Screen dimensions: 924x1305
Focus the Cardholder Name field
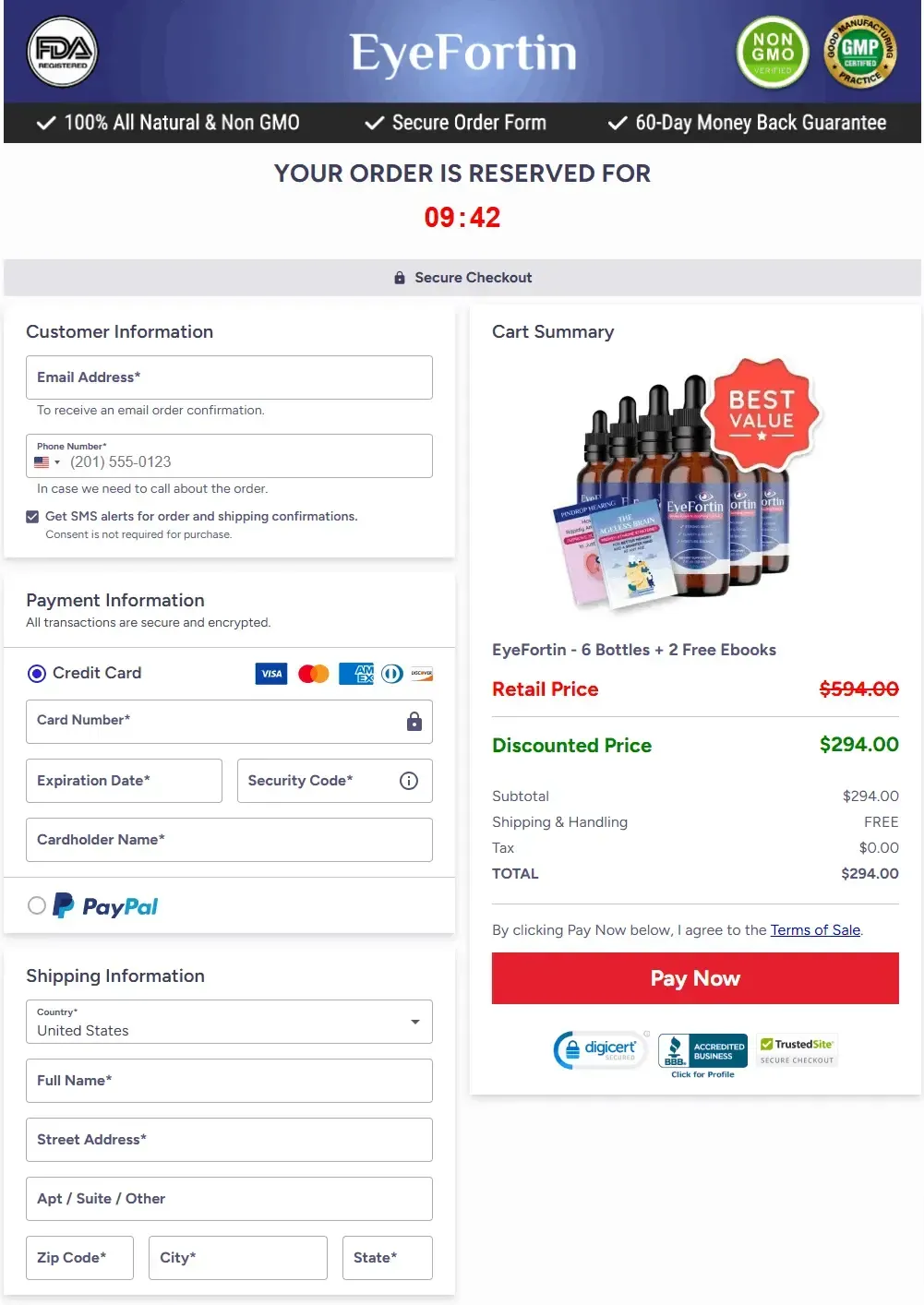(x=229, y=840)
